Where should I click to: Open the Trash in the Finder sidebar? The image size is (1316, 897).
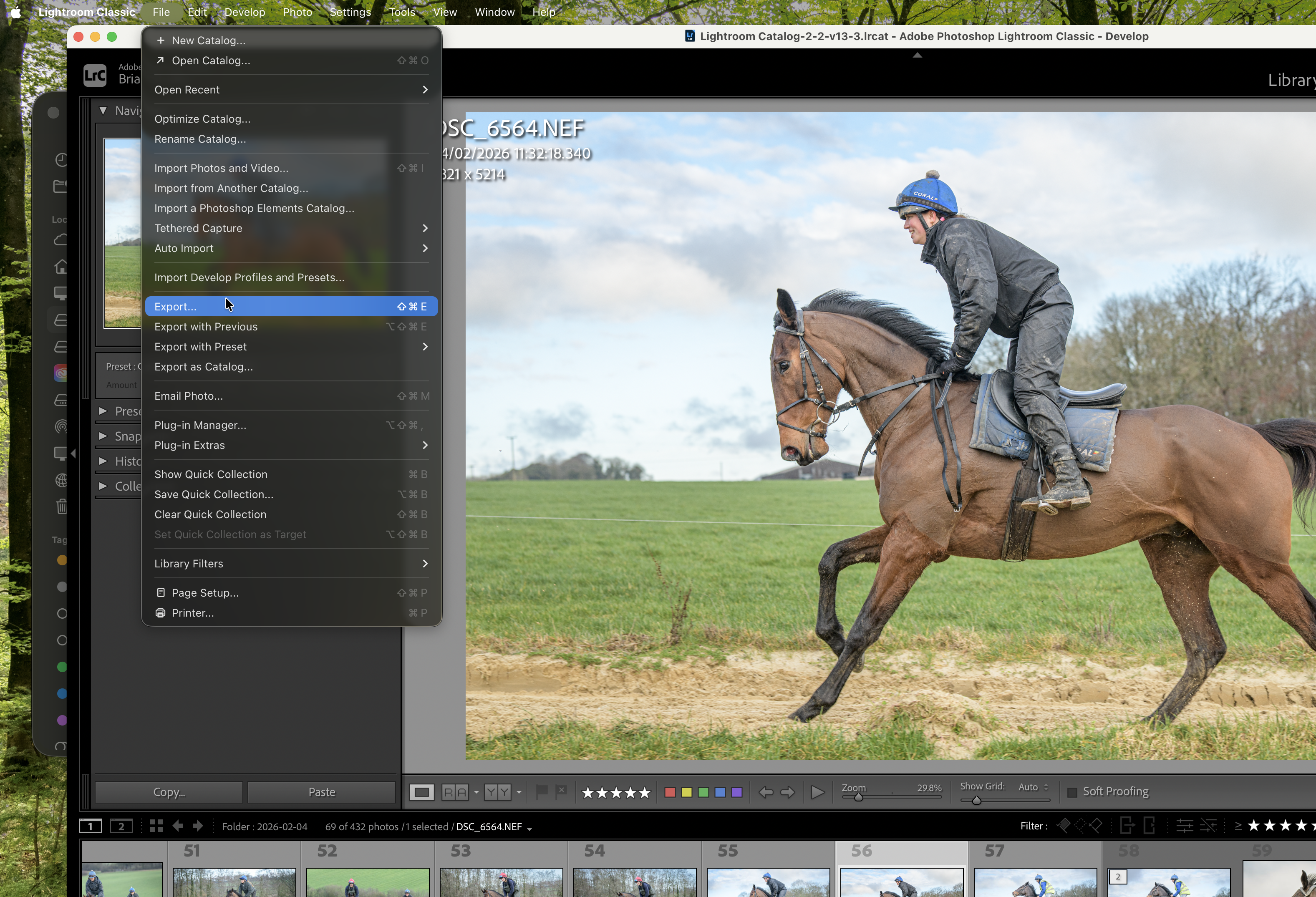61,507
